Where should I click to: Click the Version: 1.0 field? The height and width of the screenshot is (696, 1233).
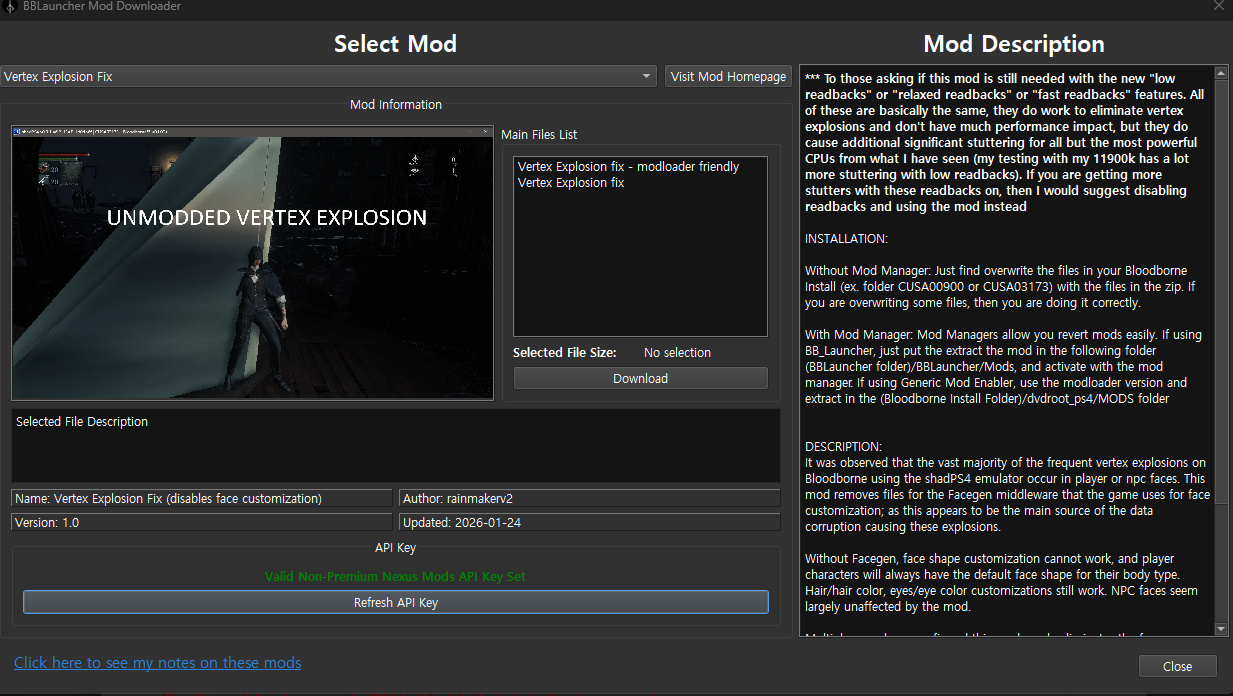(x=202, y=522)
